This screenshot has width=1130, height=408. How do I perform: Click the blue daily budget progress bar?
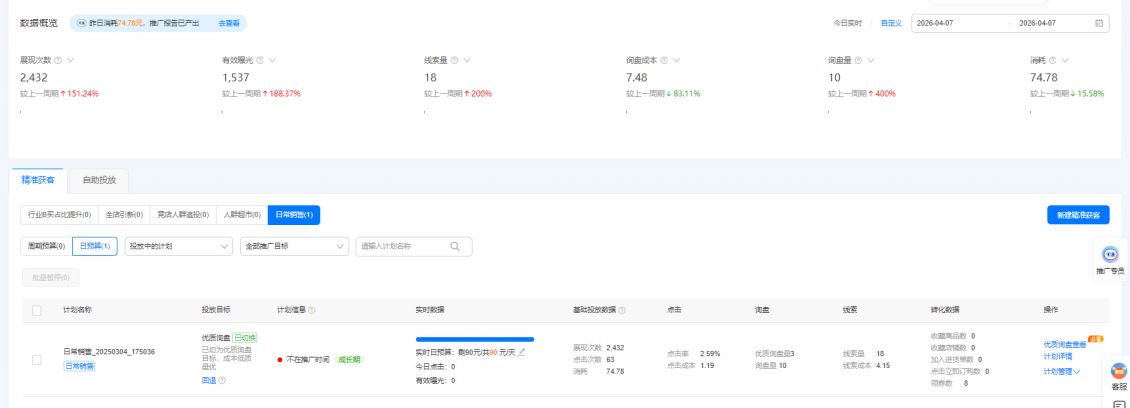click(474, 340)
